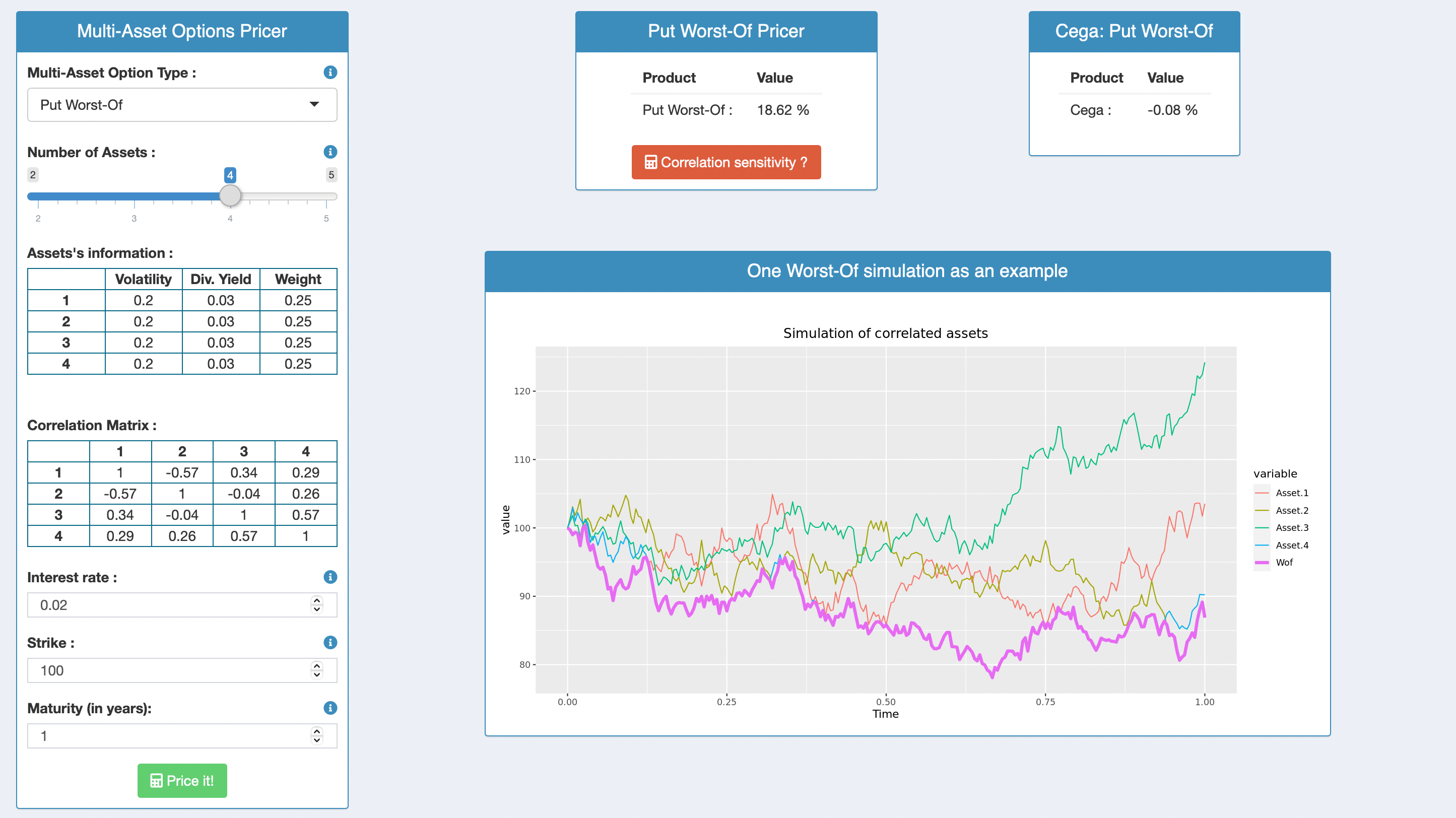Screen dimensions: 1456x818
Task: Click the Interest rate stepper arrows
Action: pos(316,604)
